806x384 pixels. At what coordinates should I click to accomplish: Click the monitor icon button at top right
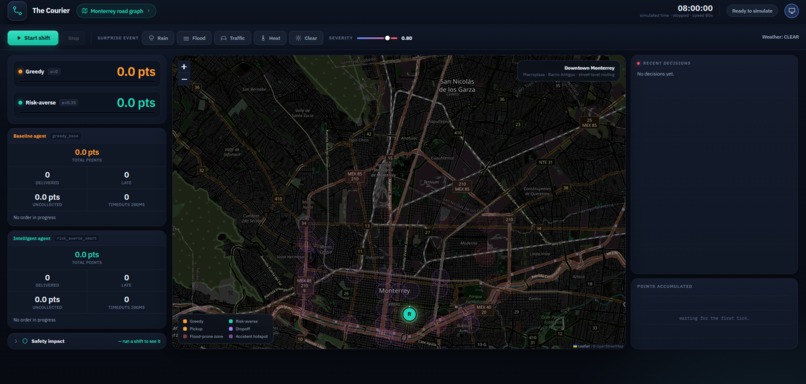[792, 11]
